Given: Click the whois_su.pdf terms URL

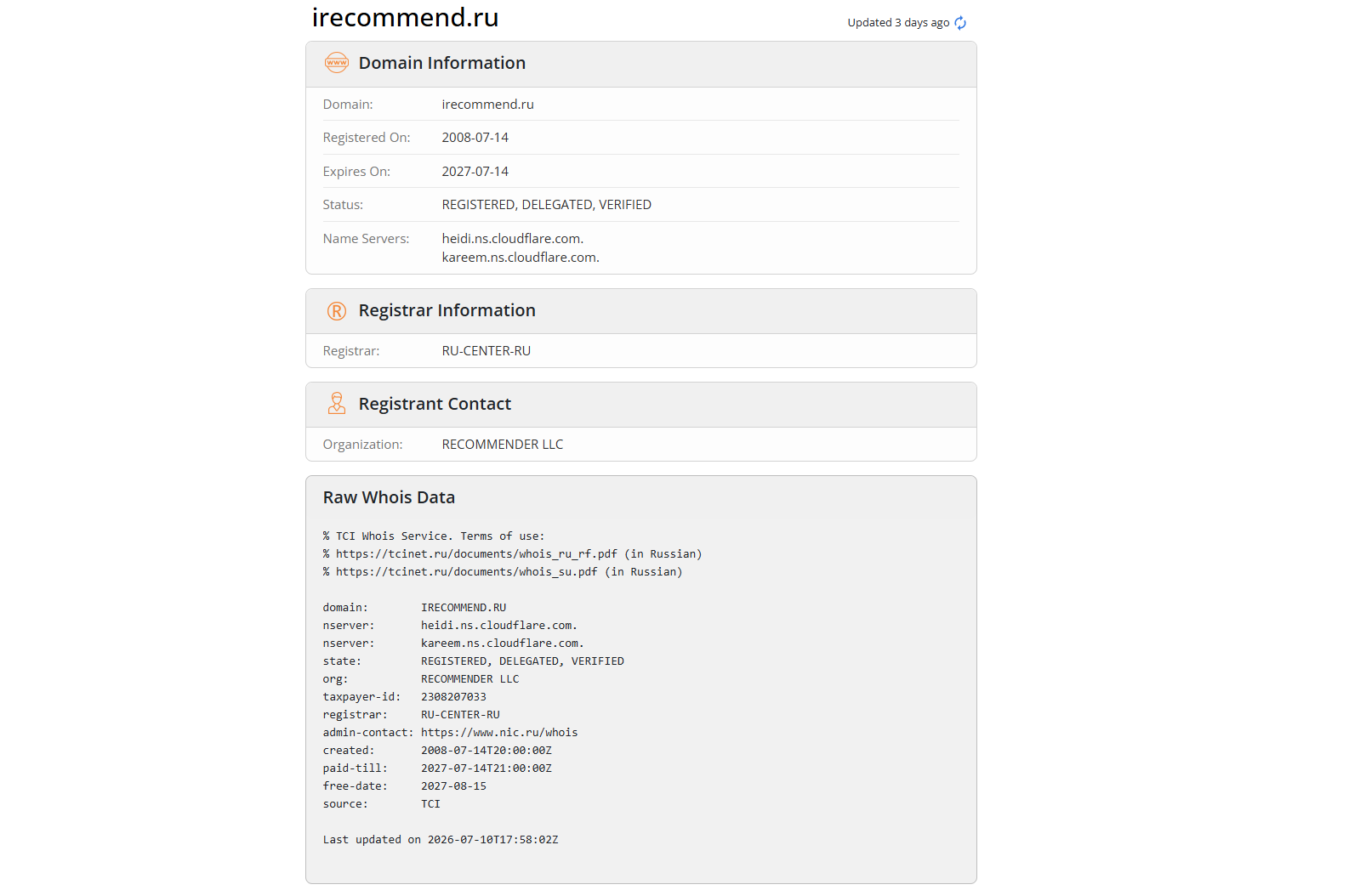Looking at the screenshot, I should [x=466, y=572].
